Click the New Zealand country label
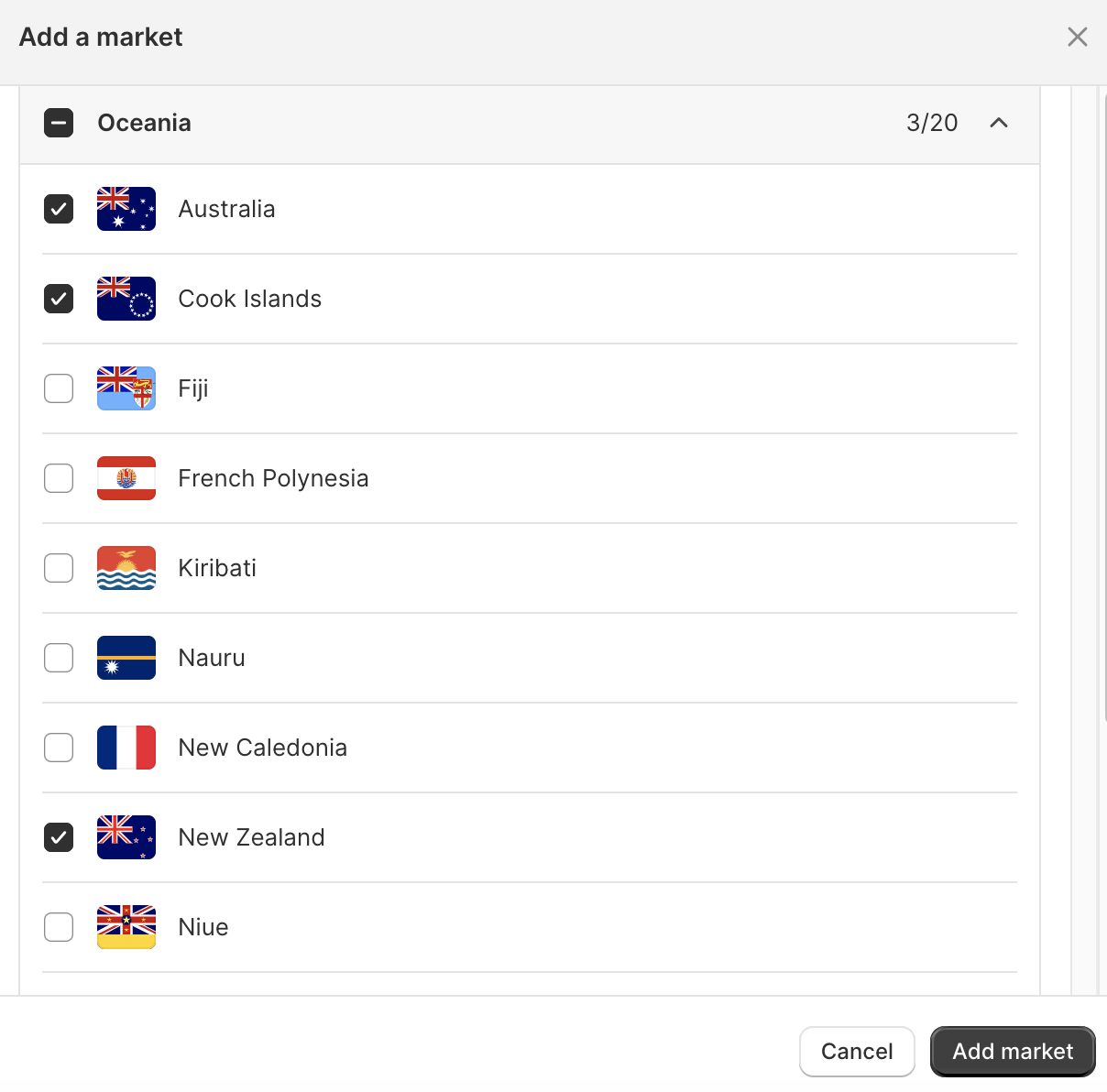 coord(252,837)
